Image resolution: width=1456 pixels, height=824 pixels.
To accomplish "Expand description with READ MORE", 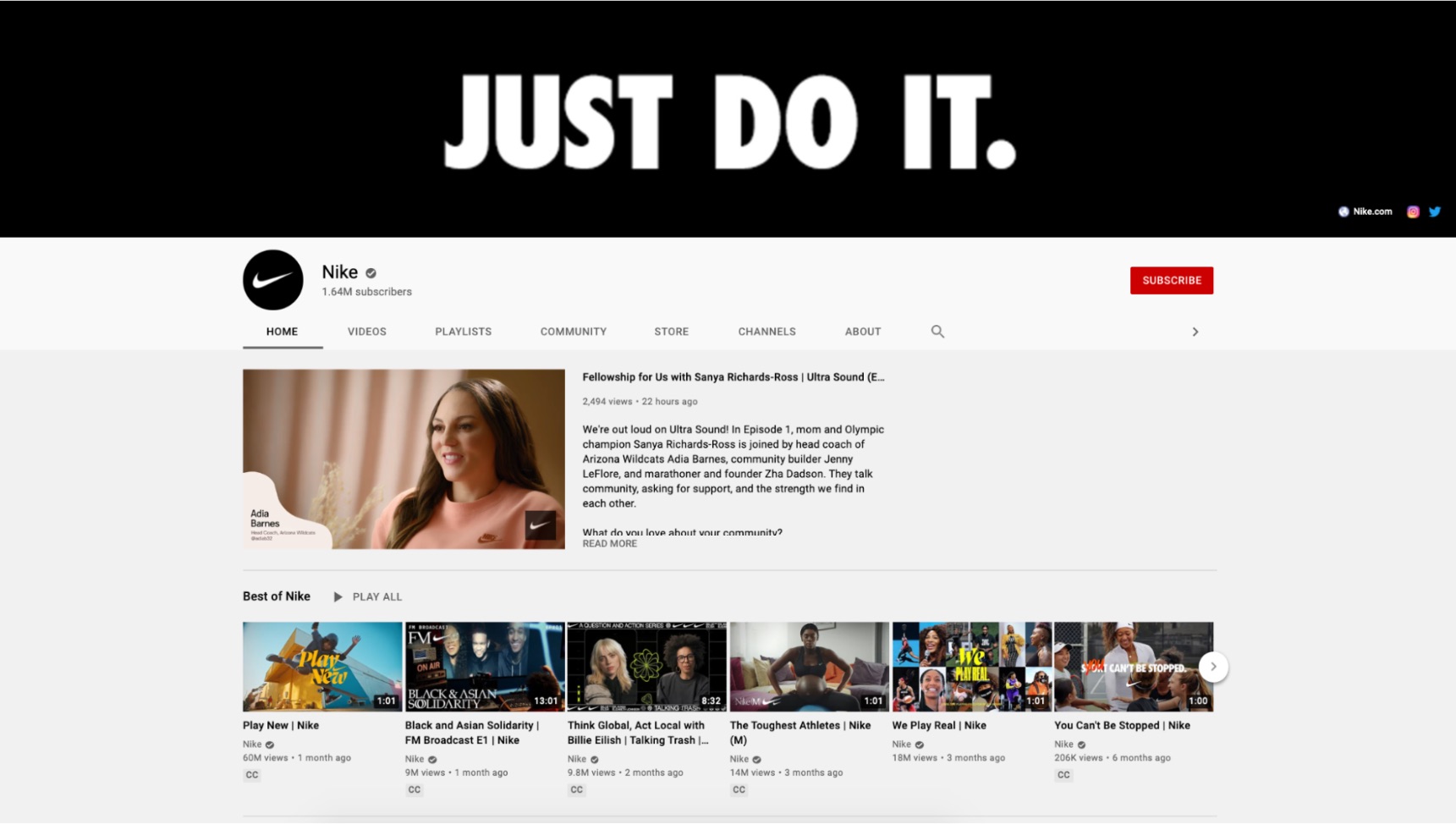I will point(610,544).
